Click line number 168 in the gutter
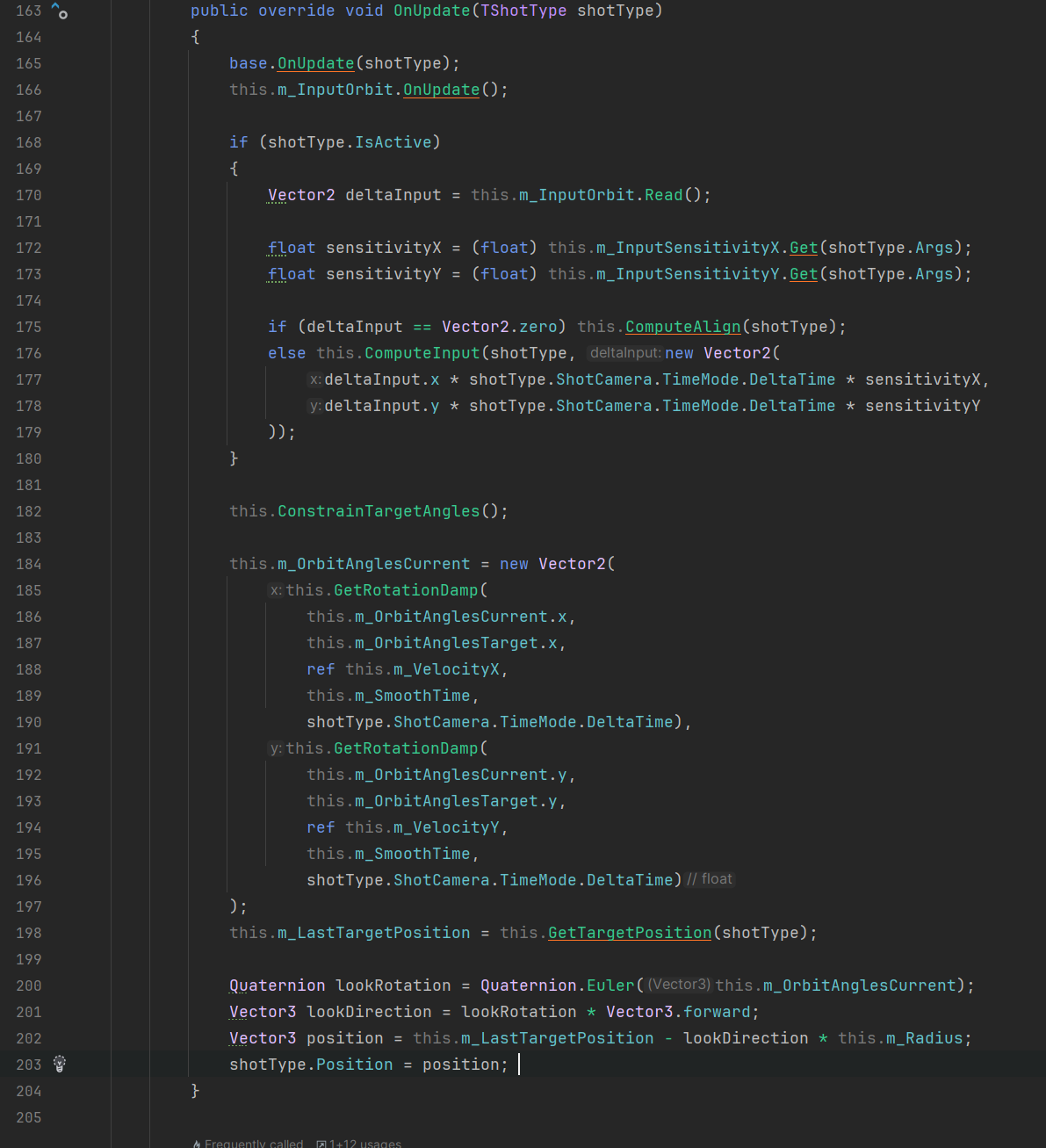This screenshot has width=1046, height=1148. [x=29, y=142]
